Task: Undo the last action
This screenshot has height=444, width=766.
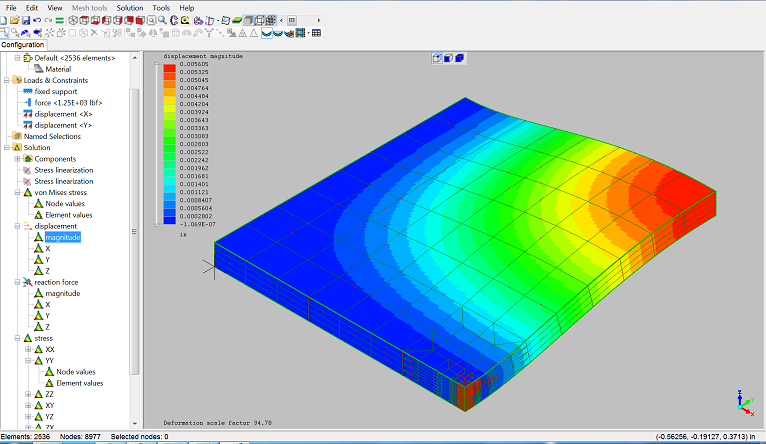Action: click(37, 21)
